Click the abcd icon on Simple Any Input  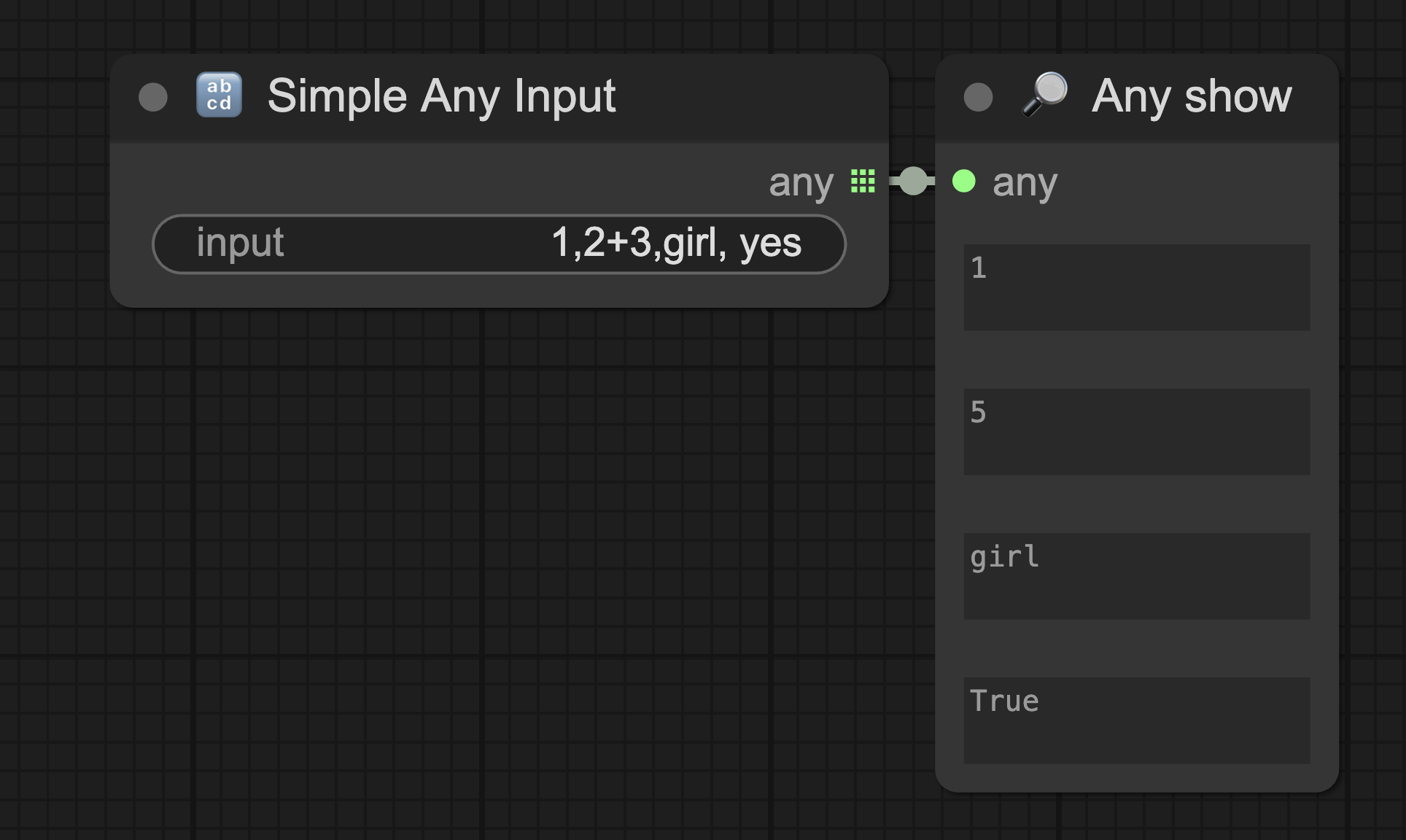(219, 95)
